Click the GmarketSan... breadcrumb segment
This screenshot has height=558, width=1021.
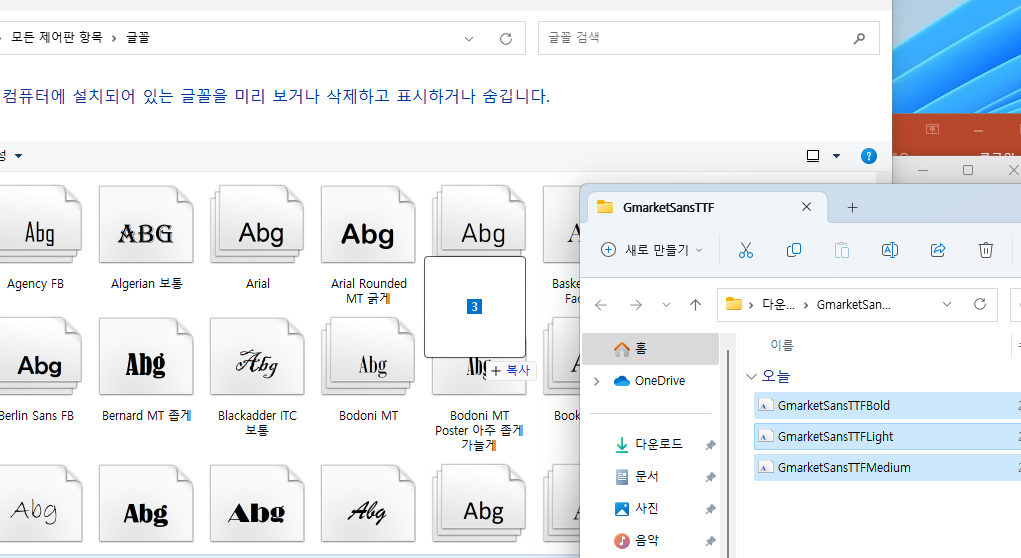coord(854,305)
